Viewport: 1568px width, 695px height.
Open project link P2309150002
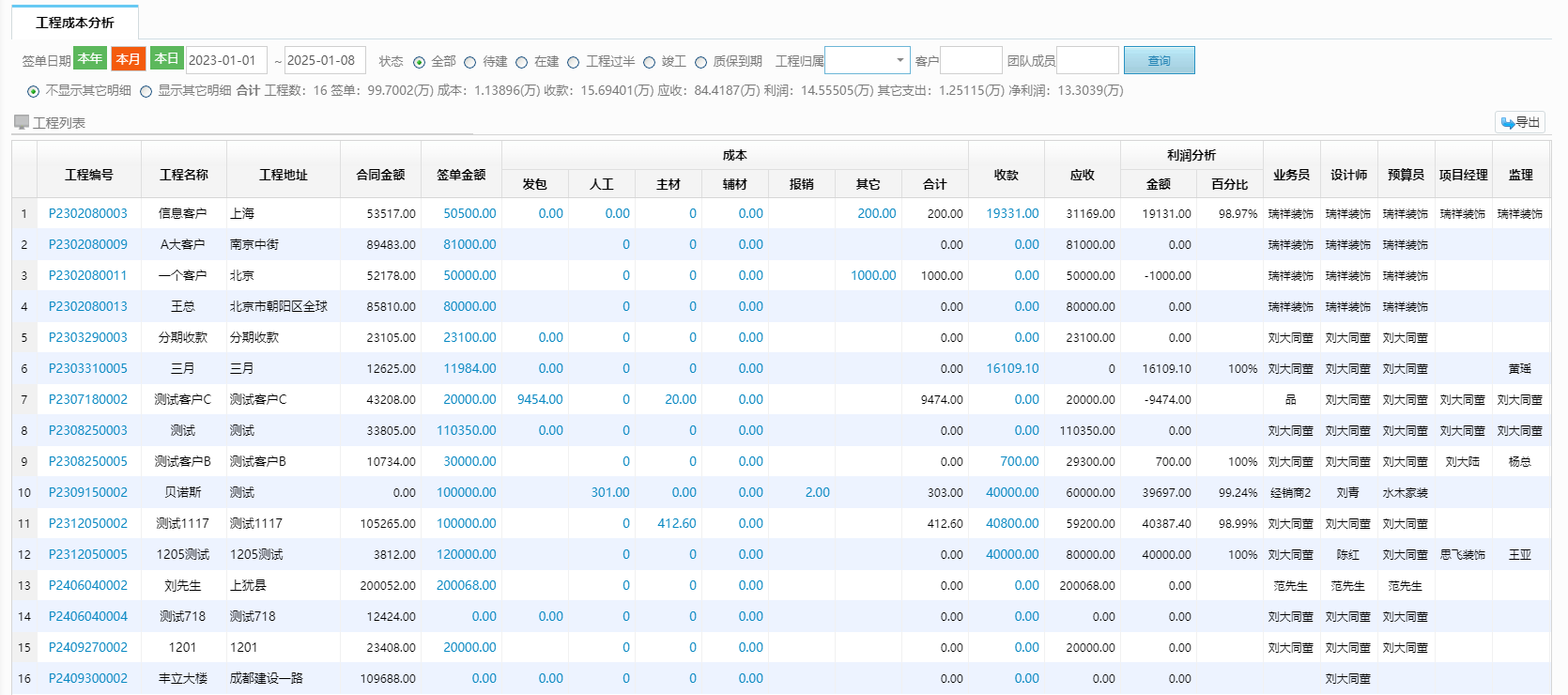click(87, 492)
